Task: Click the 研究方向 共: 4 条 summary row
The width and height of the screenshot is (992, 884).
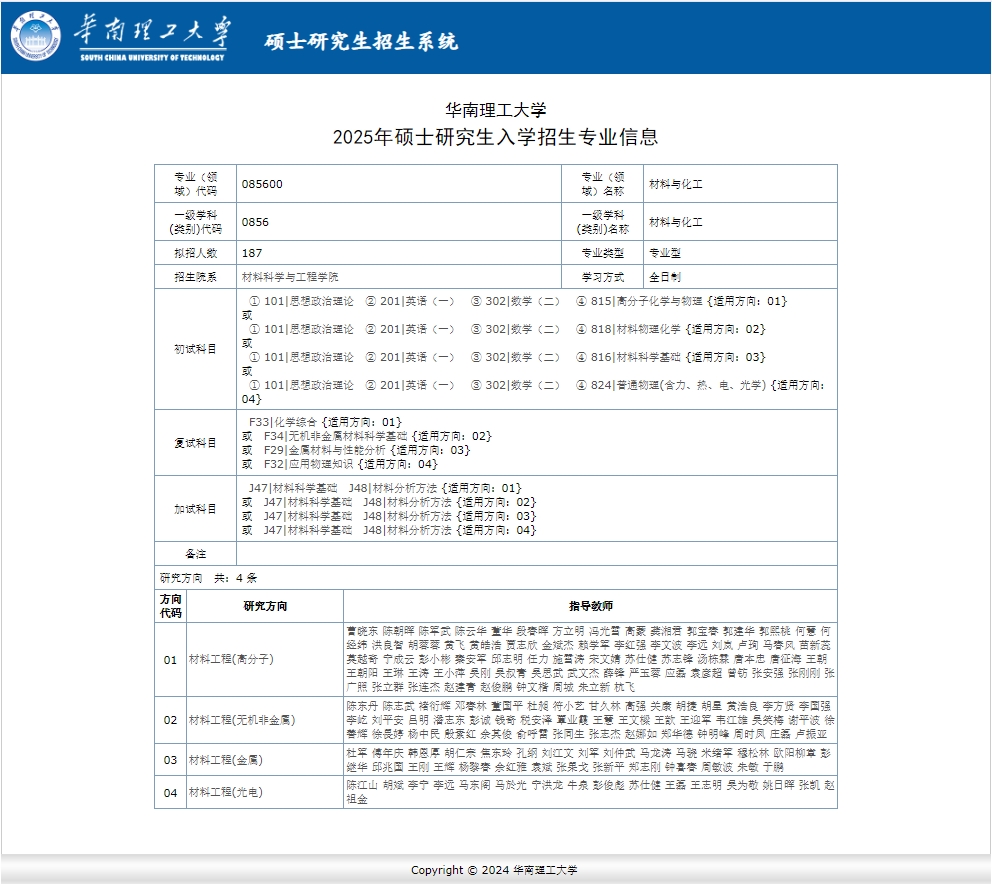Action: (496, 578)
